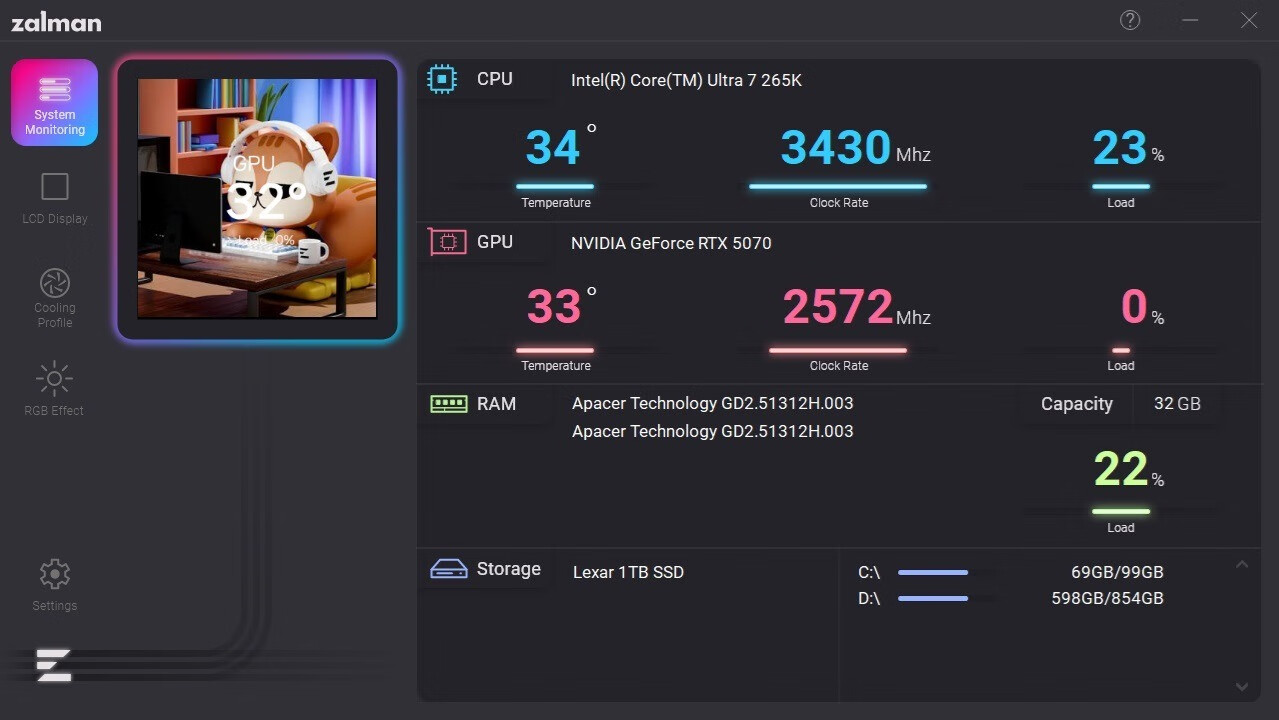Click the D:\ drive usage bar
The image size is (1279, 720).
pos(933,599)
